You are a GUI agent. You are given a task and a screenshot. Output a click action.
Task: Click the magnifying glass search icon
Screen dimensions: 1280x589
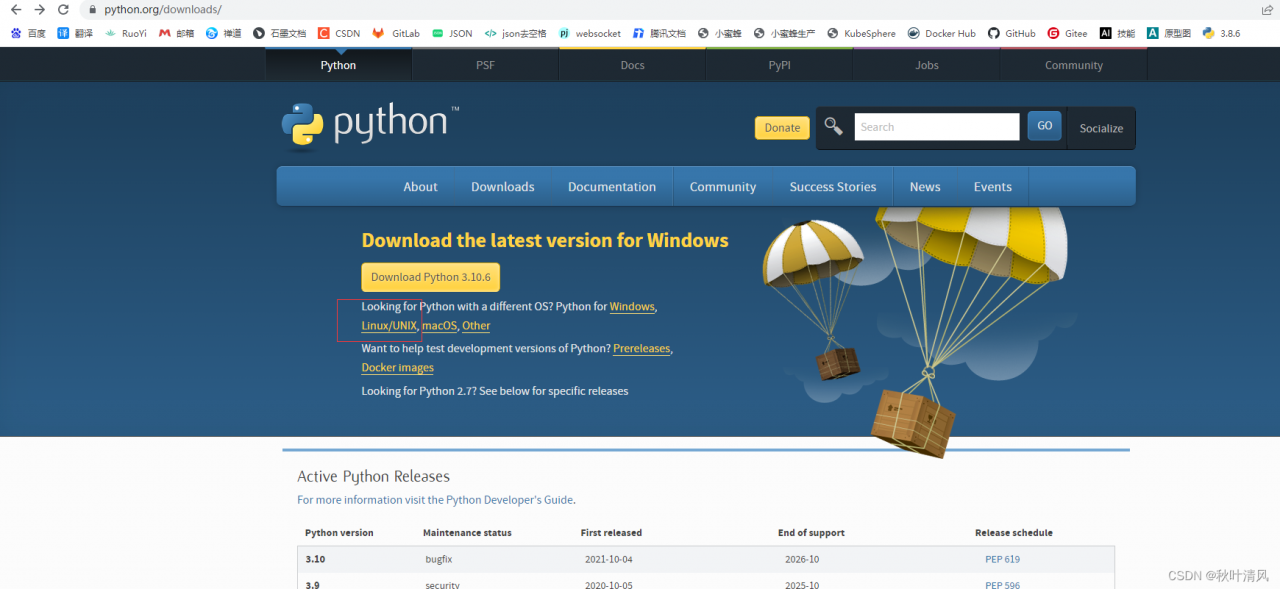[x=833, y=126]
